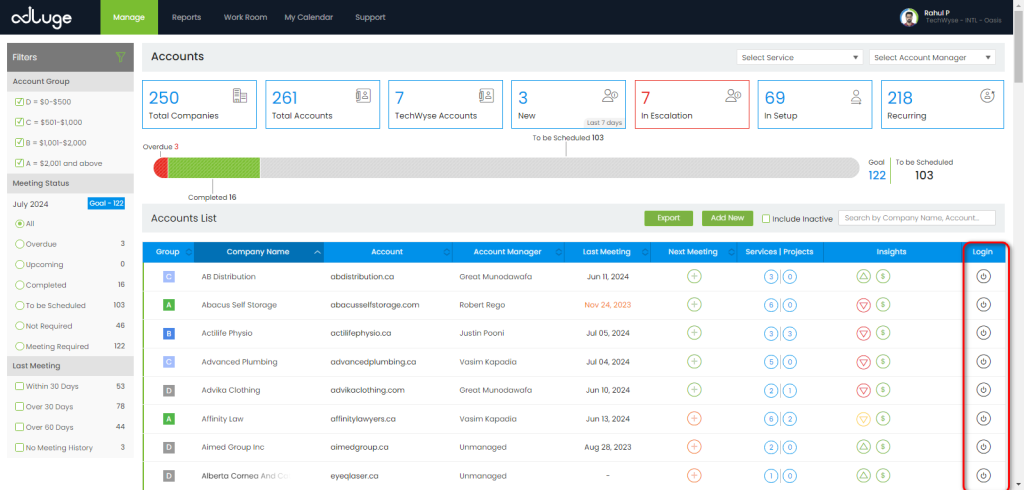
Task: Click the green Export button
Action: pos(668,217)
